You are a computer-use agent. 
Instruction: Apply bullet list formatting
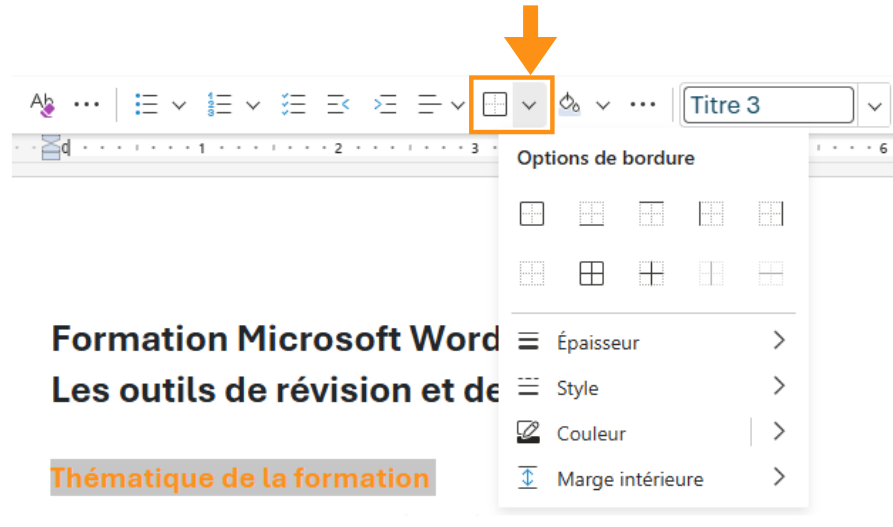pyautogui.click(x=146, y=105)
